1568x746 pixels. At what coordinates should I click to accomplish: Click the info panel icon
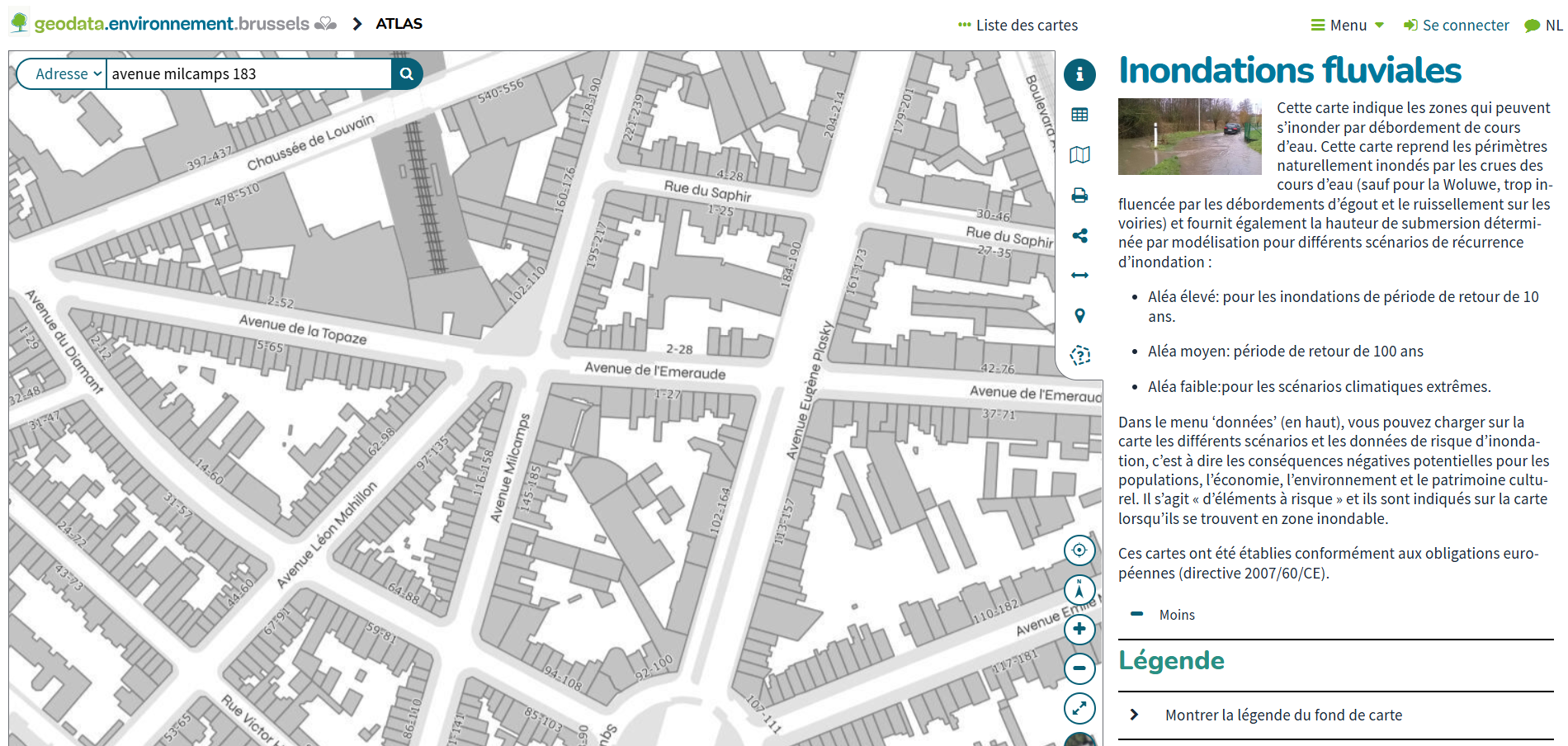point(1079,74)
